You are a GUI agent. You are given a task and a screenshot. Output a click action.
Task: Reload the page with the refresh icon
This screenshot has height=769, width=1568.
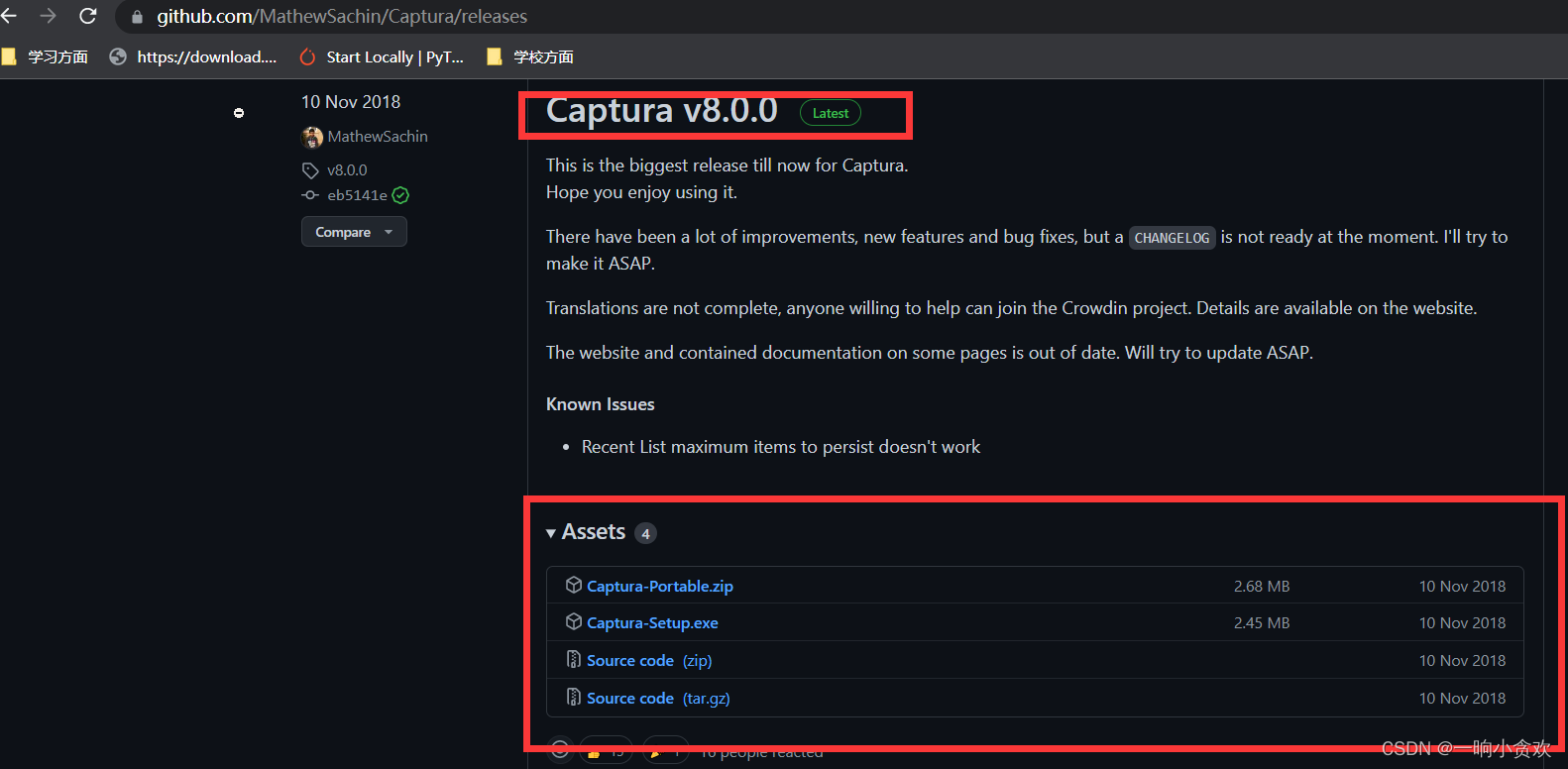click(x=88, y=16)
